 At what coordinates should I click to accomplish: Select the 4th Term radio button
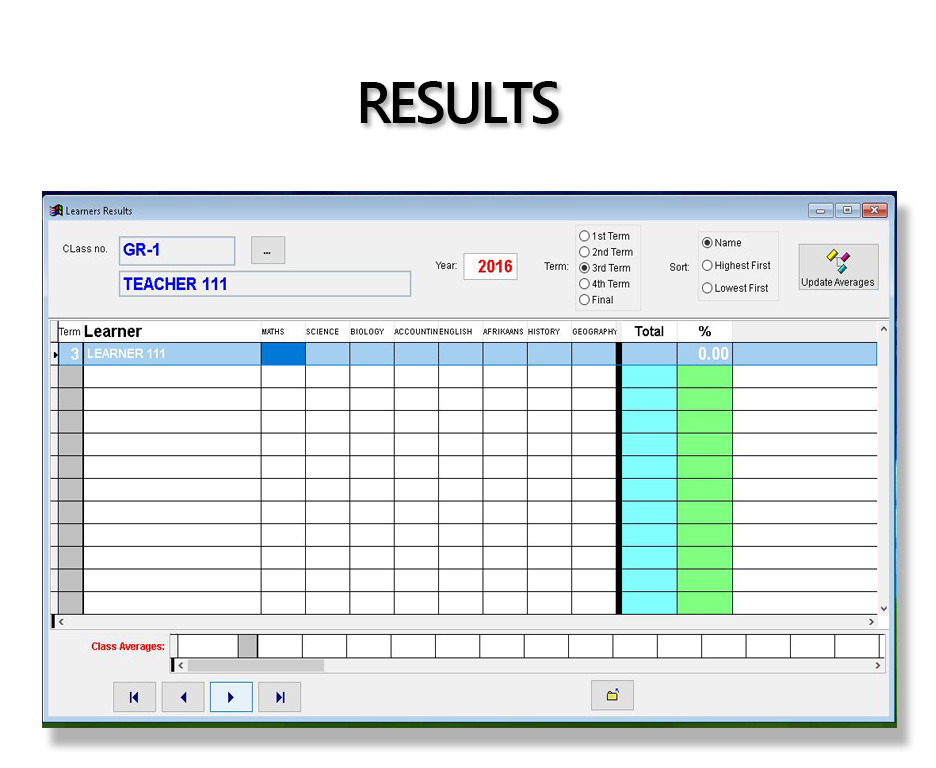(585, 284)
